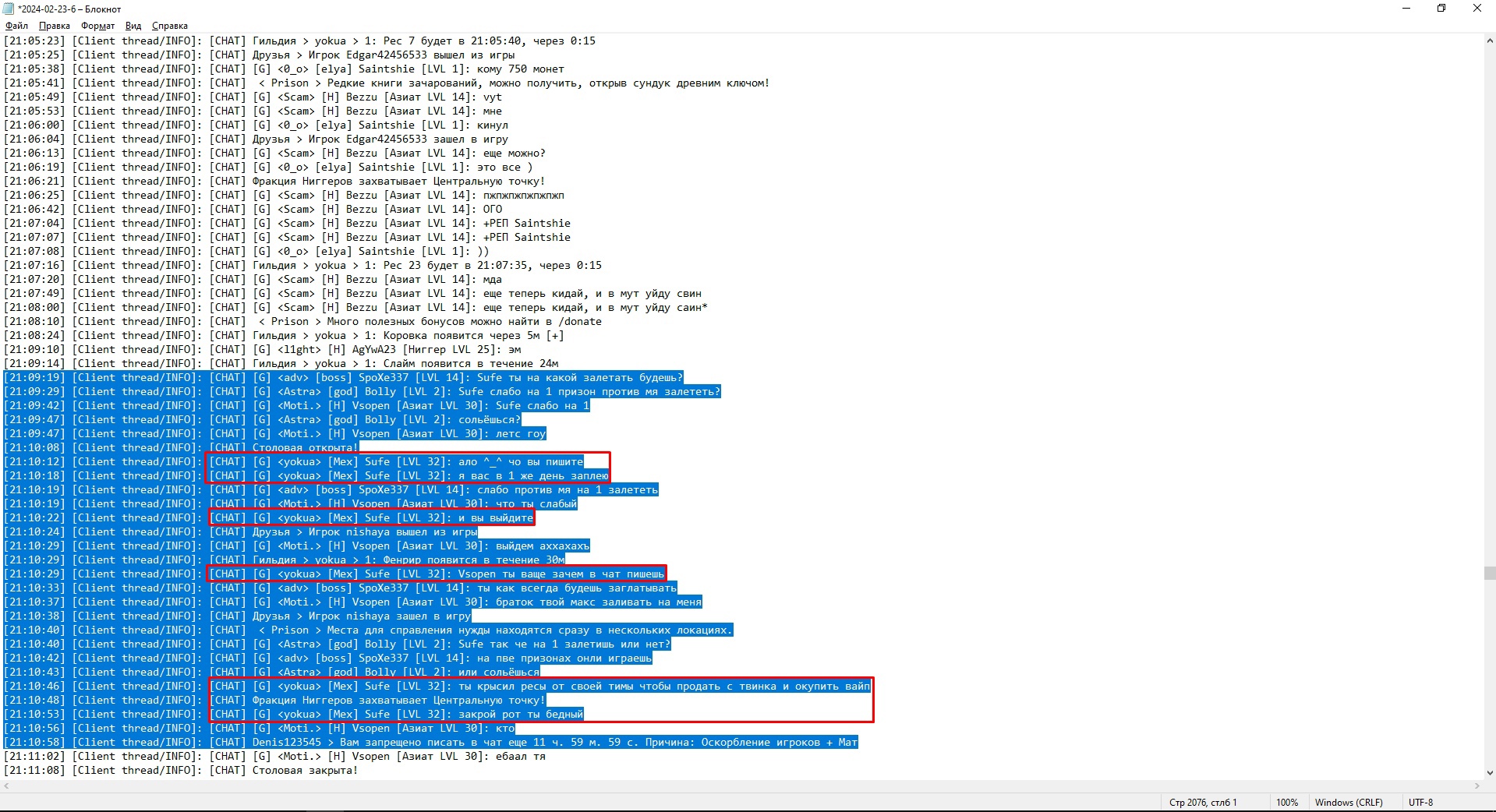The height and width of the screenshot is (812, 1496).
Task: Close the Блокнот window
Action: click(1477, 9)
